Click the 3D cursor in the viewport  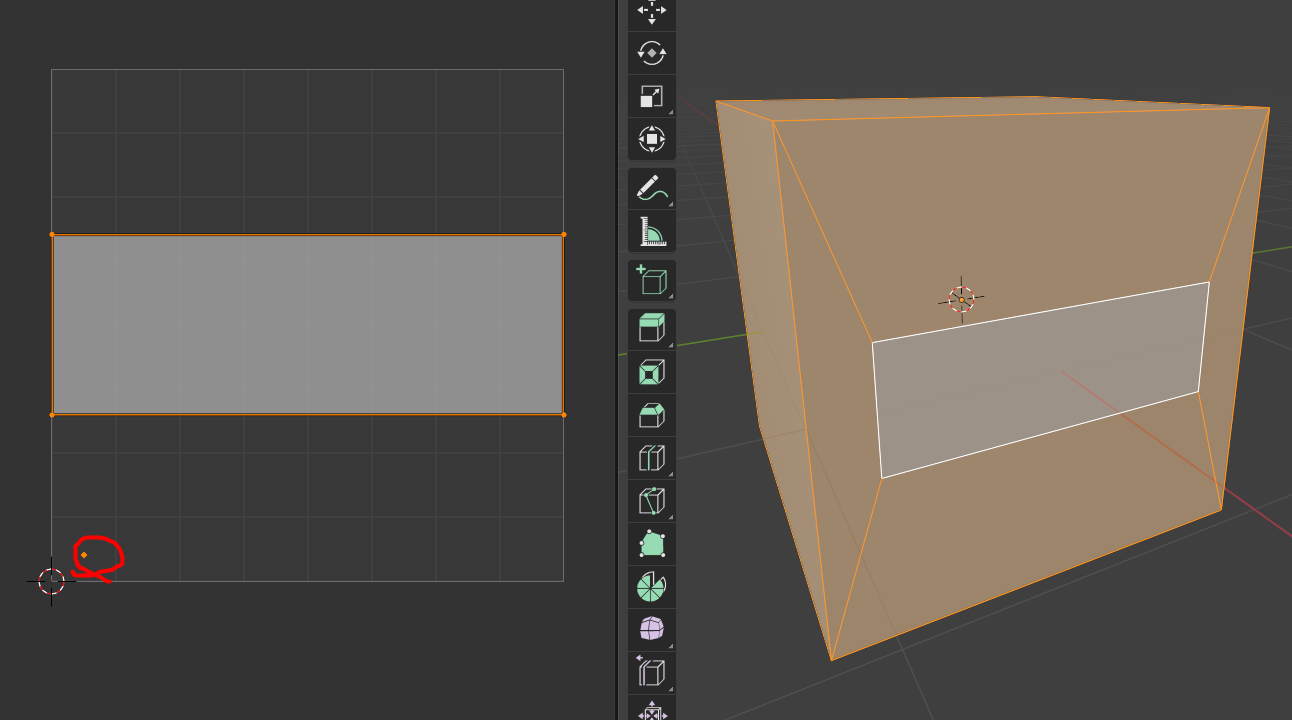(961, 299)
